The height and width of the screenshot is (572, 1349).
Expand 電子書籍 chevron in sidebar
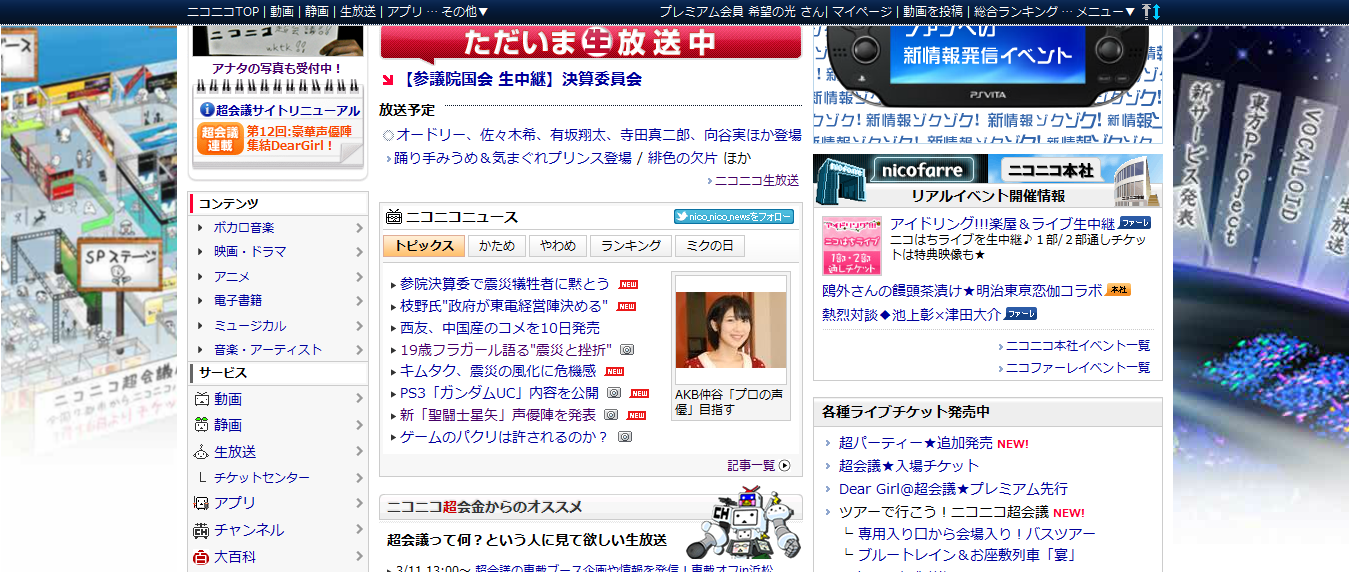pos(359,301)
